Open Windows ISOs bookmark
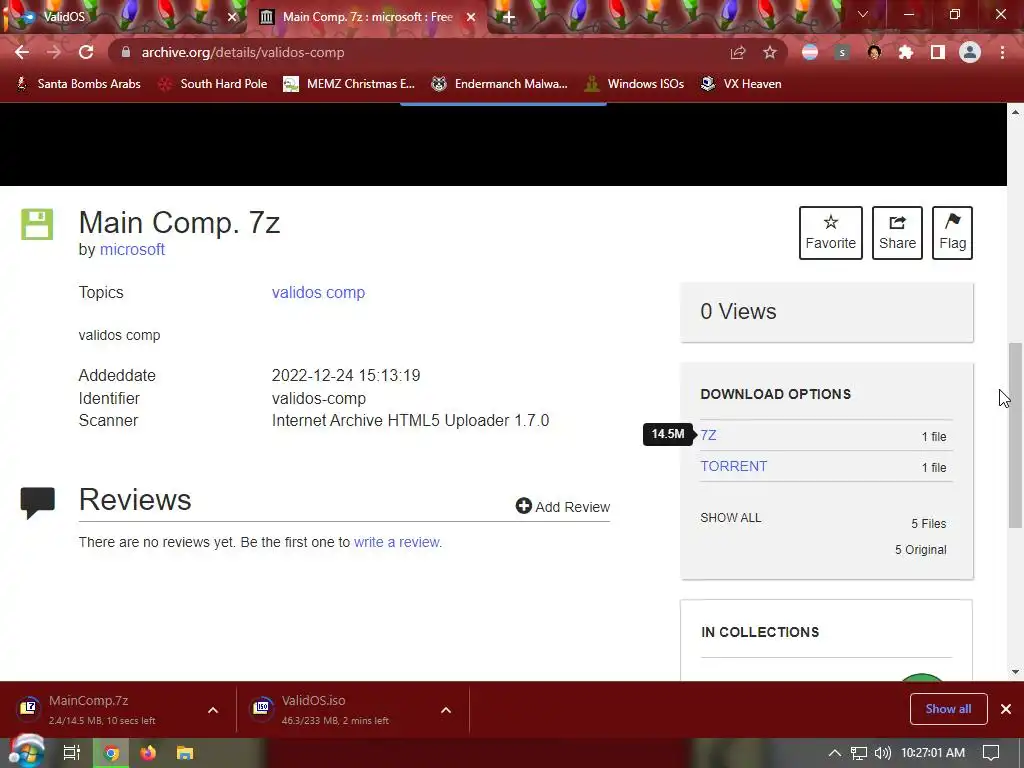 (635, 84)
